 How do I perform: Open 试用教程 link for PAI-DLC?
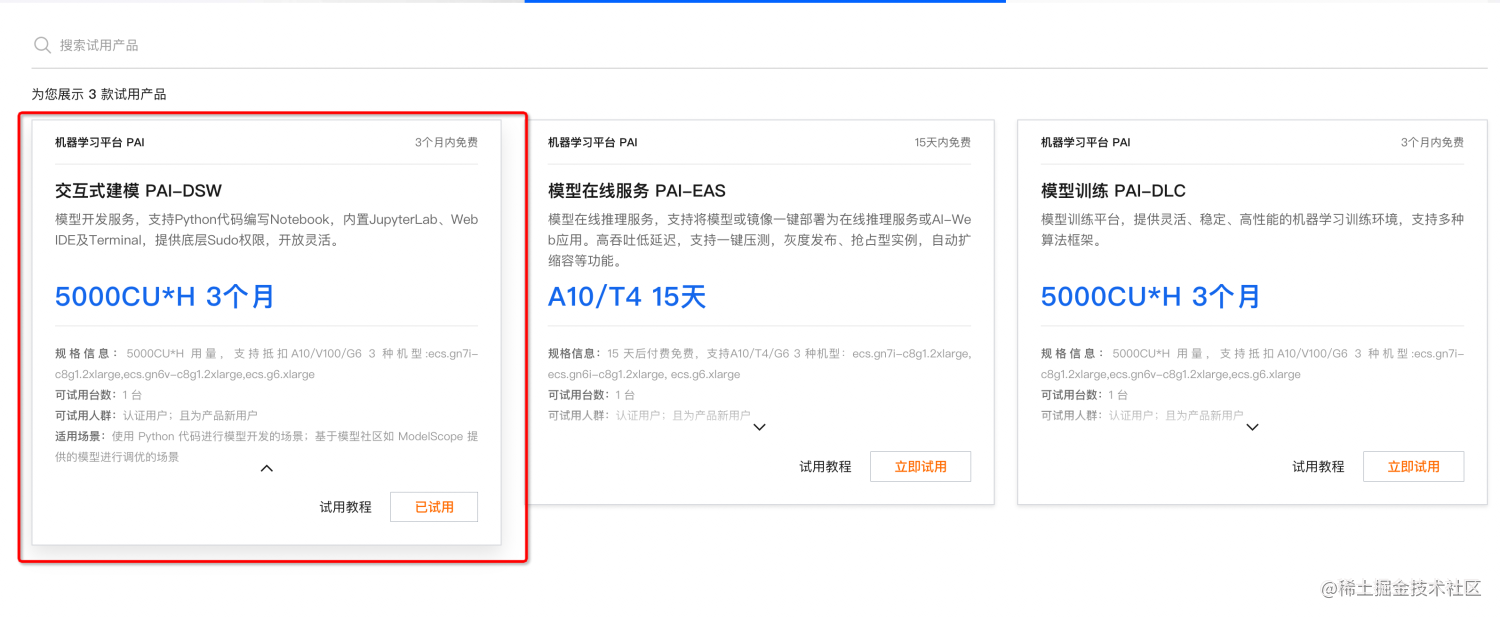[x=1318, y=466]
